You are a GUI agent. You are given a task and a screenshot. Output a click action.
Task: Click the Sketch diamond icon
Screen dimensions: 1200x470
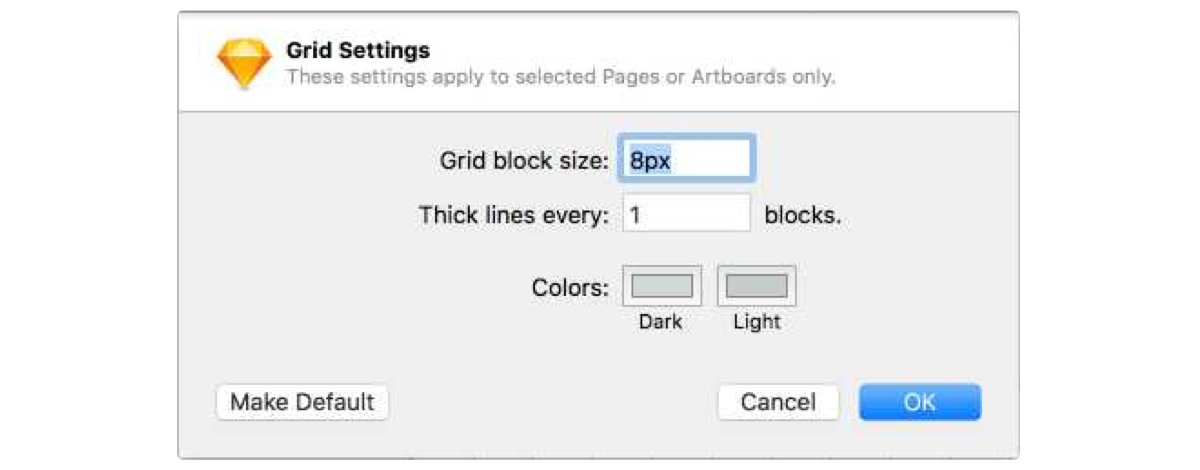[x=244, y=62]
